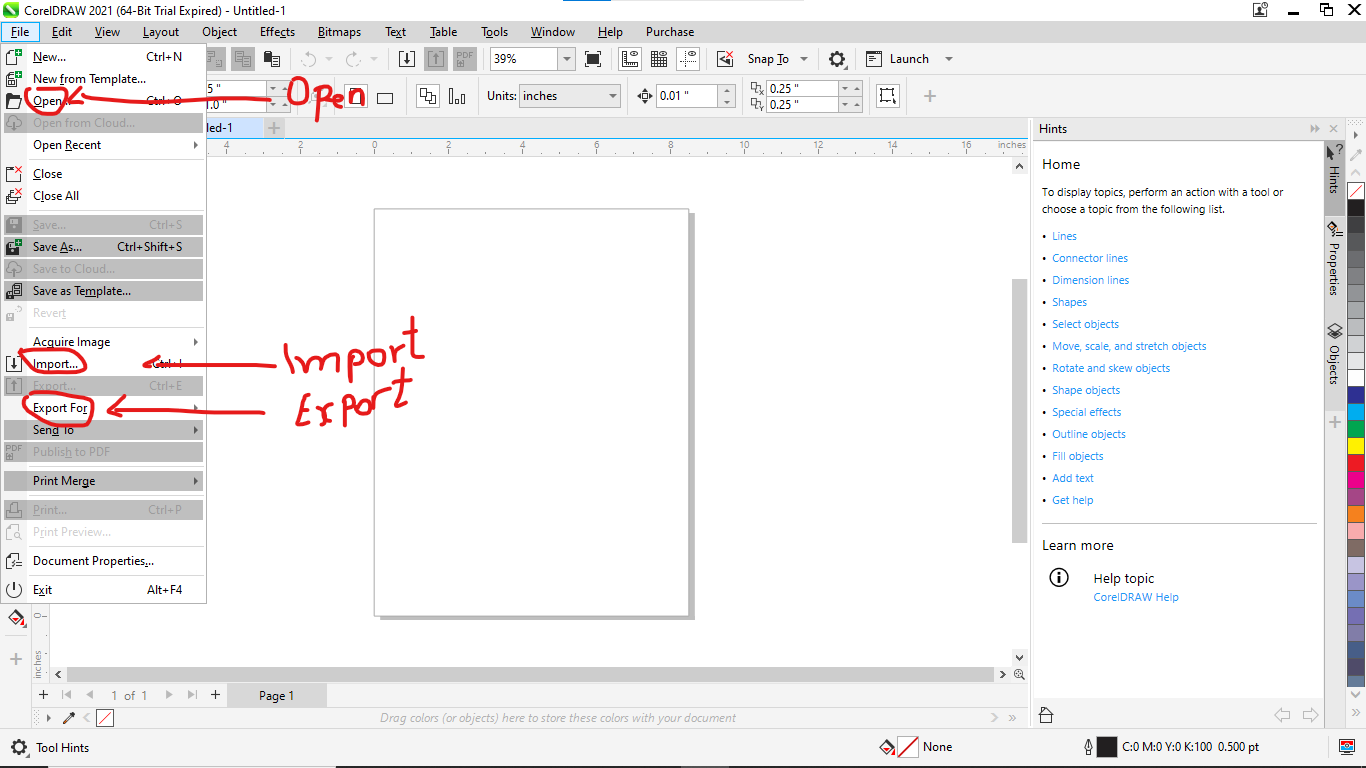Expand the Acquire Image submenu

104,342
